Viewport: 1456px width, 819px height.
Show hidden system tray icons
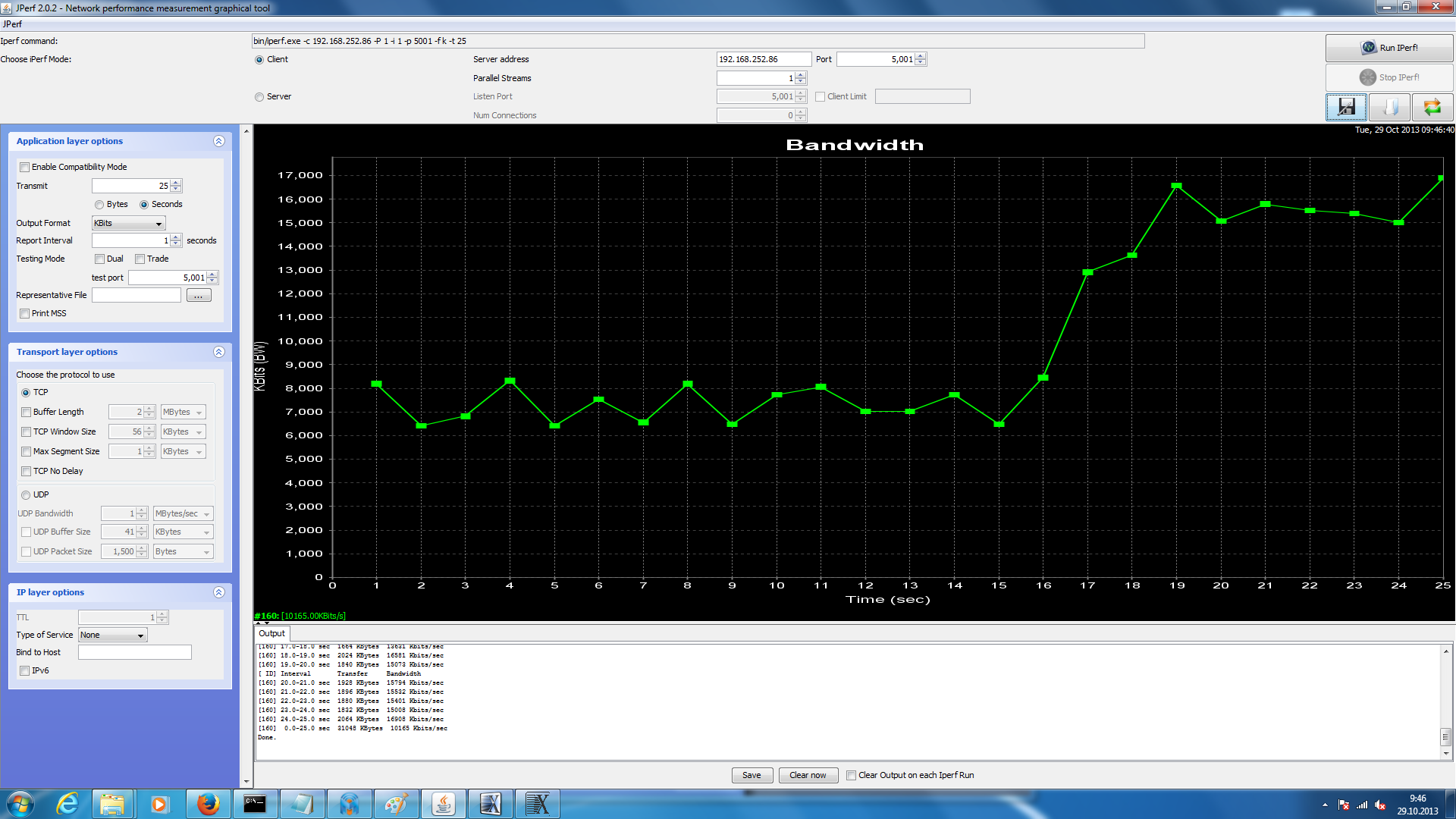coord(1325,805)
